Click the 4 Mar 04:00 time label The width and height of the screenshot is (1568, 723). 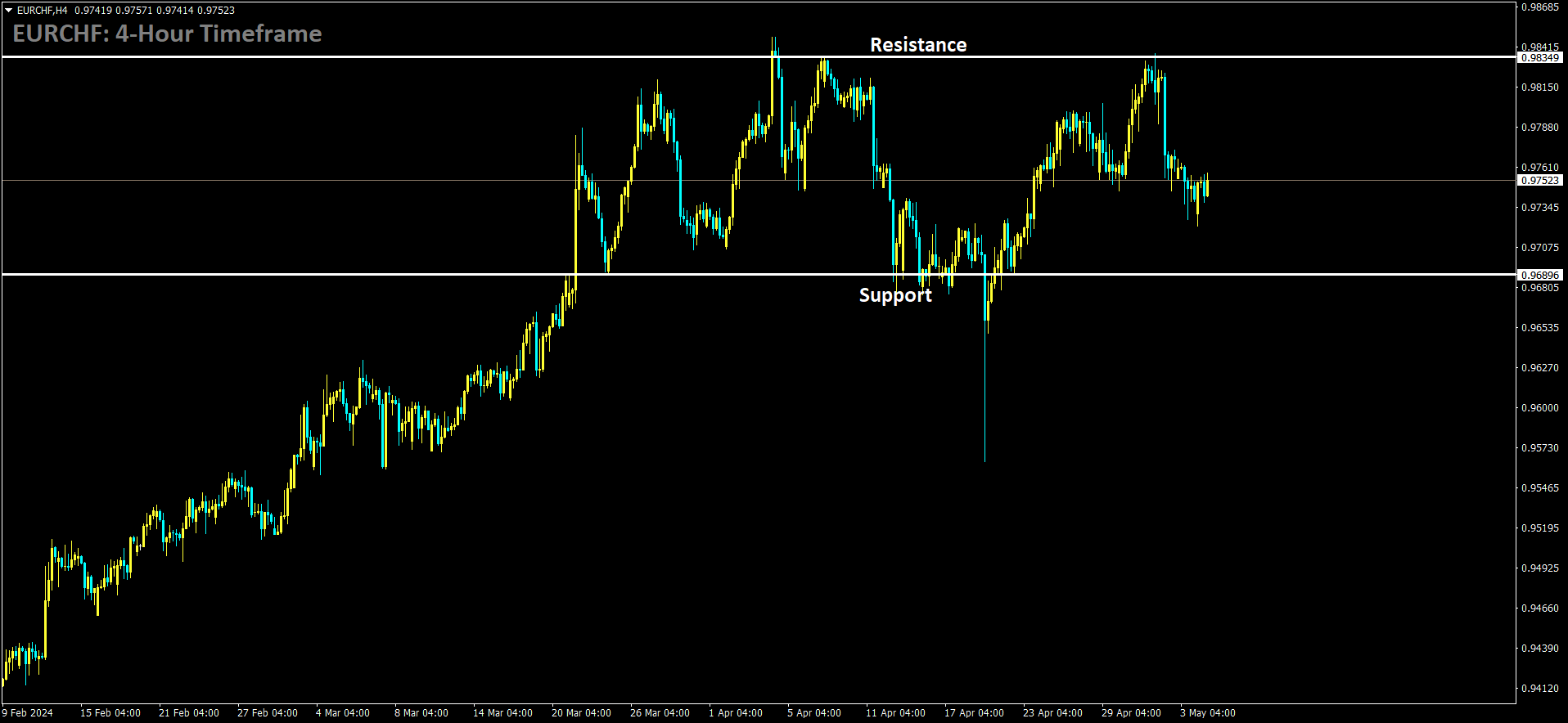point(343,713)
